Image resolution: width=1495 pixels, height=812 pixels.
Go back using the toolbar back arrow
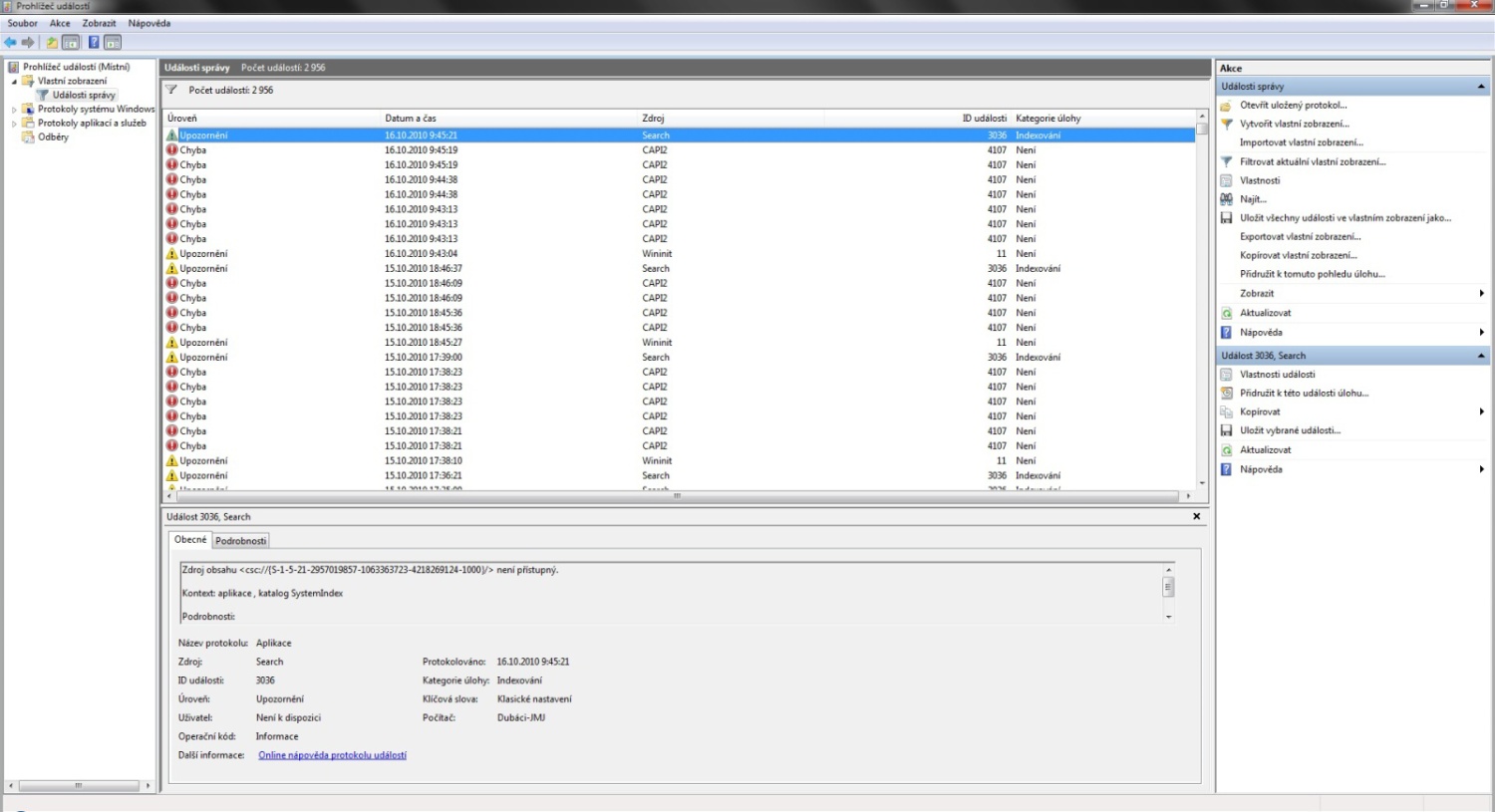tap(10, 42)
